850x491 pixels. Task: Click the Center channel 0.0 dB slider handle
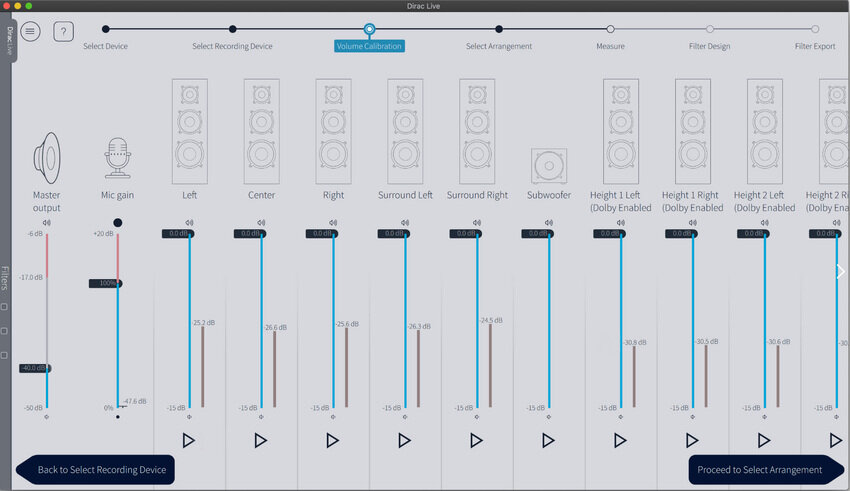250,234
